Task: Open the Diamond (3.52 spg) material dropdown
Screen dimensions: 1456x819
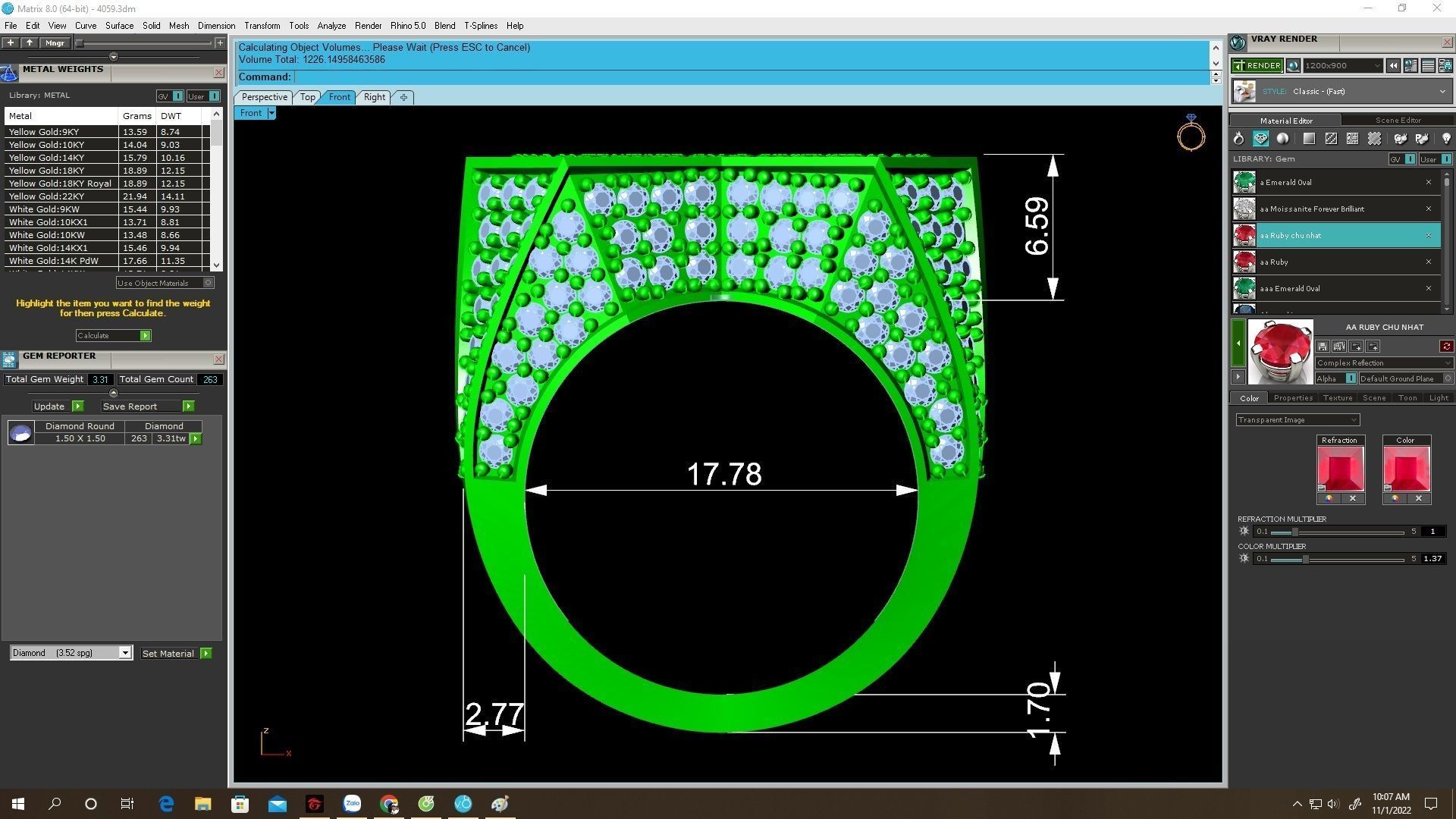Action: (x=124, y=653)
